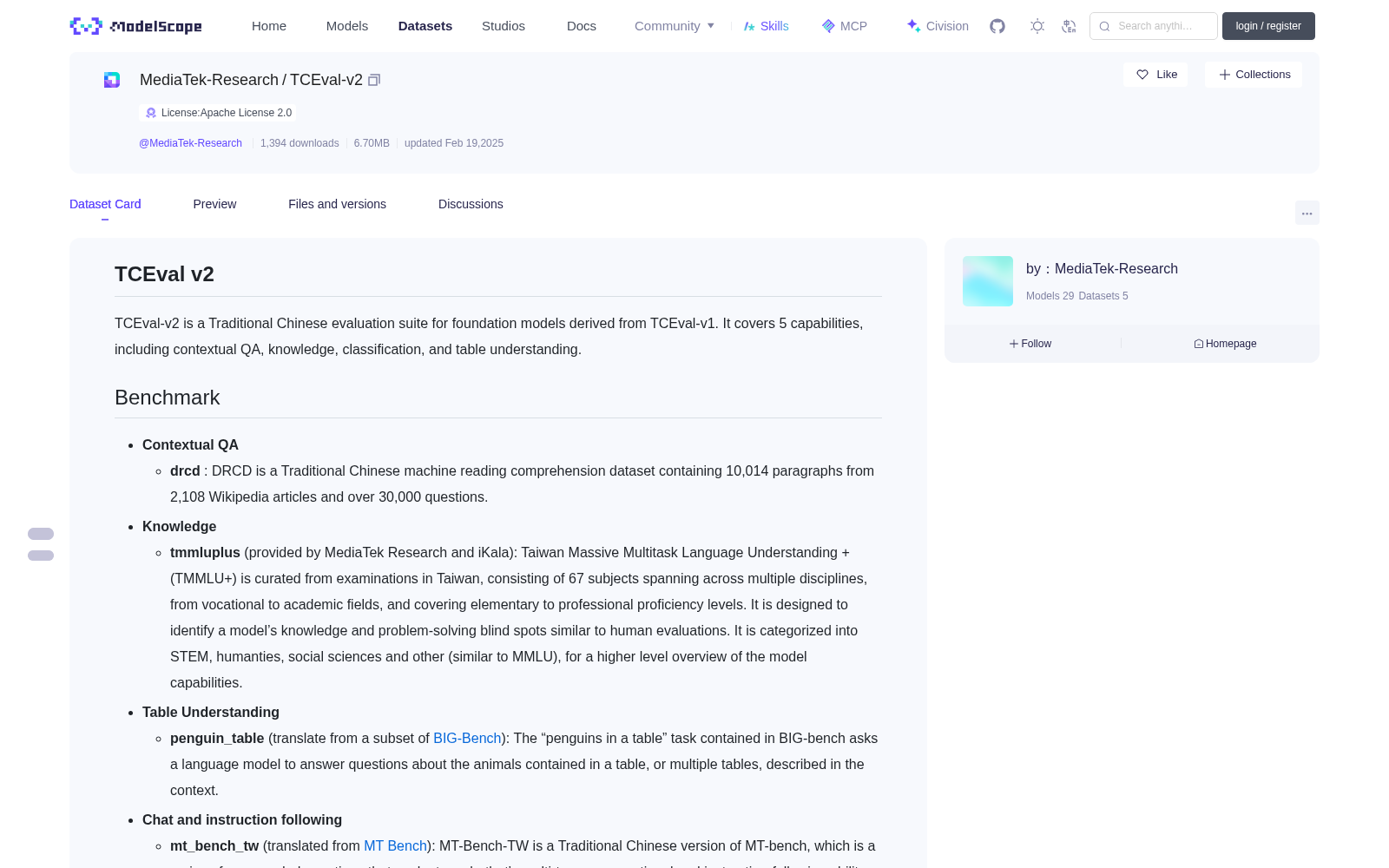Open the Datasets section
The image size is (1389, 868).
(x=425, y=26)
